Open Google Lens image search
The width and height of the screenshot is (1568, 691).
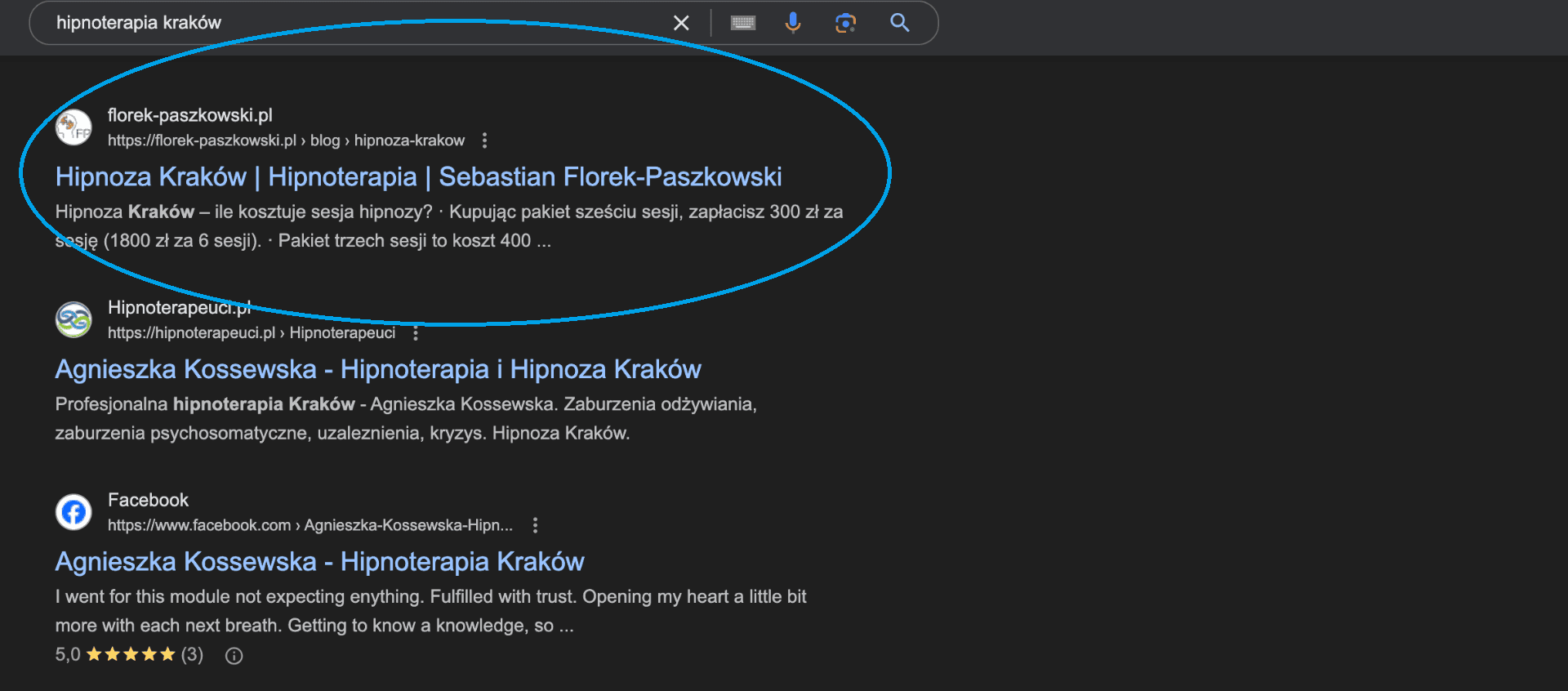845,23
